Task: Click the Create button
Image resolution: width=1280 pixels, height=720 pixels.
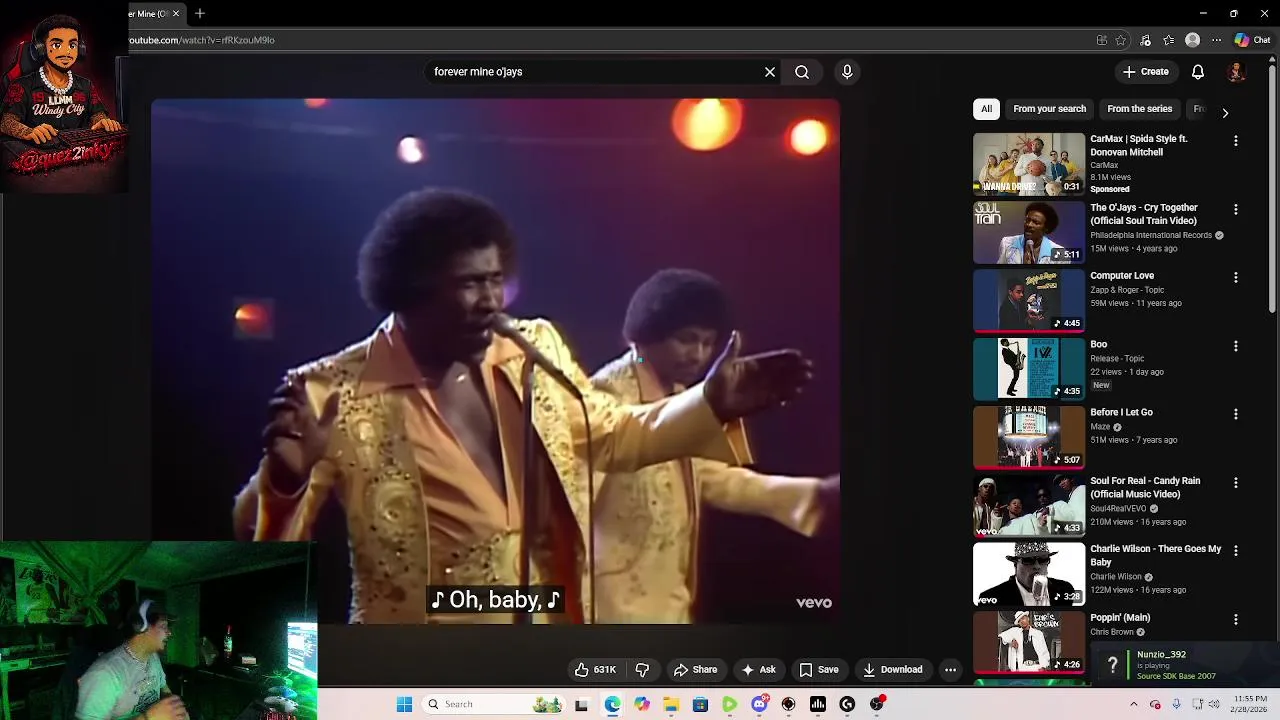Action: point(1146,72)
